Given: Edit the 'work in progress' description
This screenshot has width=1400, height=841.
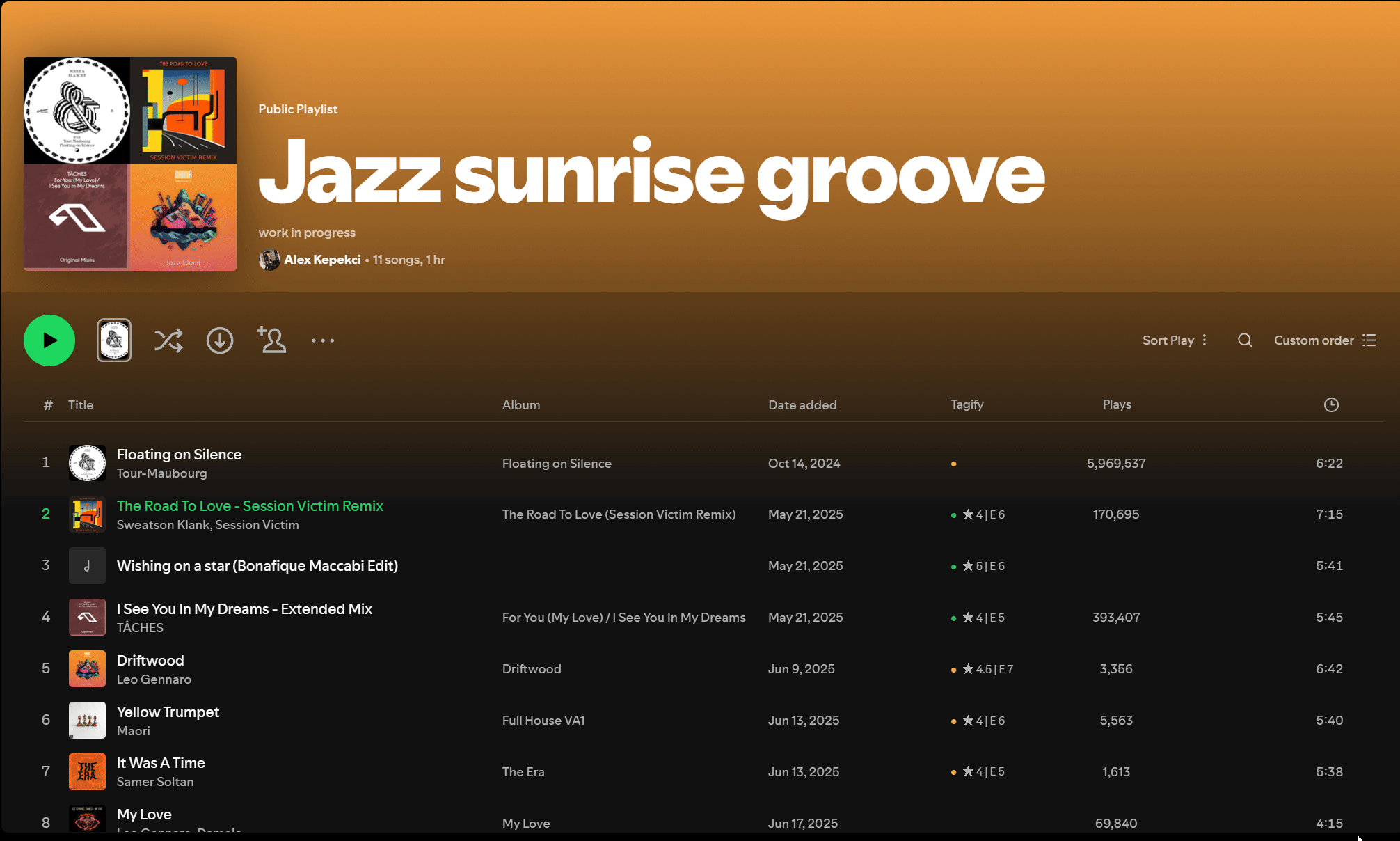Looking at the screenshot, I should point(307,233).
